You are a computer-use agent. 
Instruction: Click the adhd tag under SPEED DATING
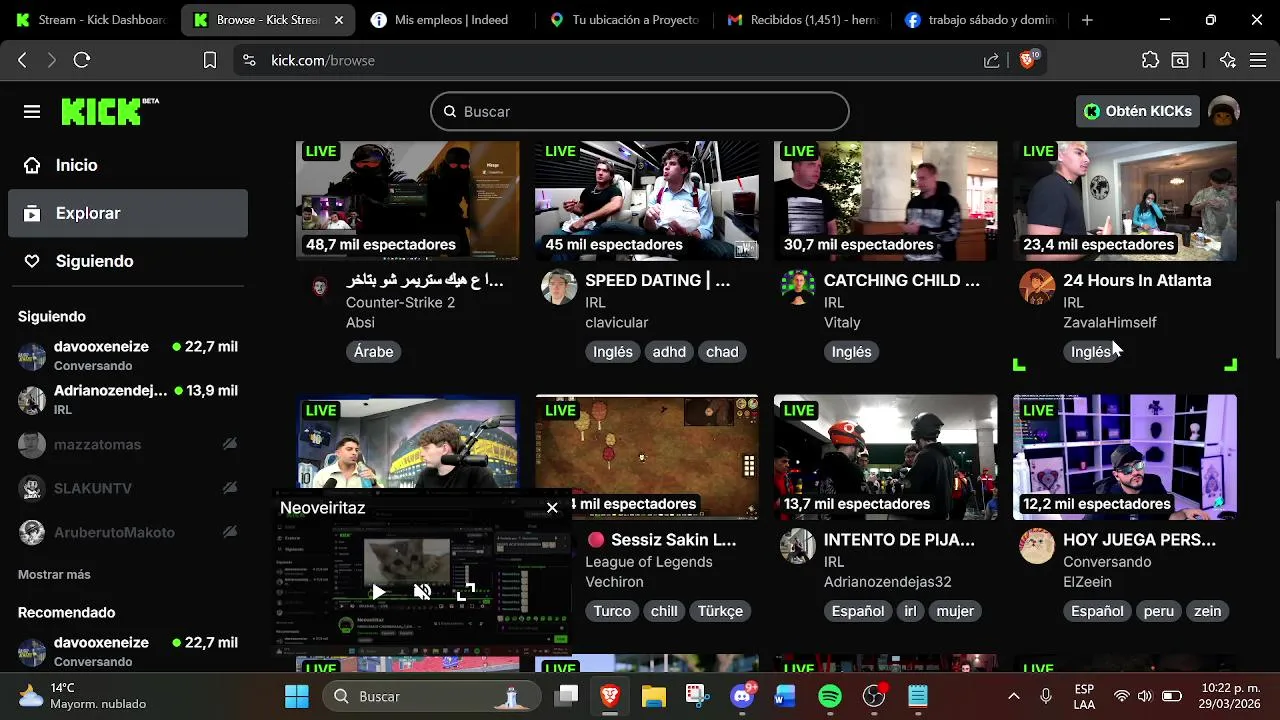click(x=669, y=352)
